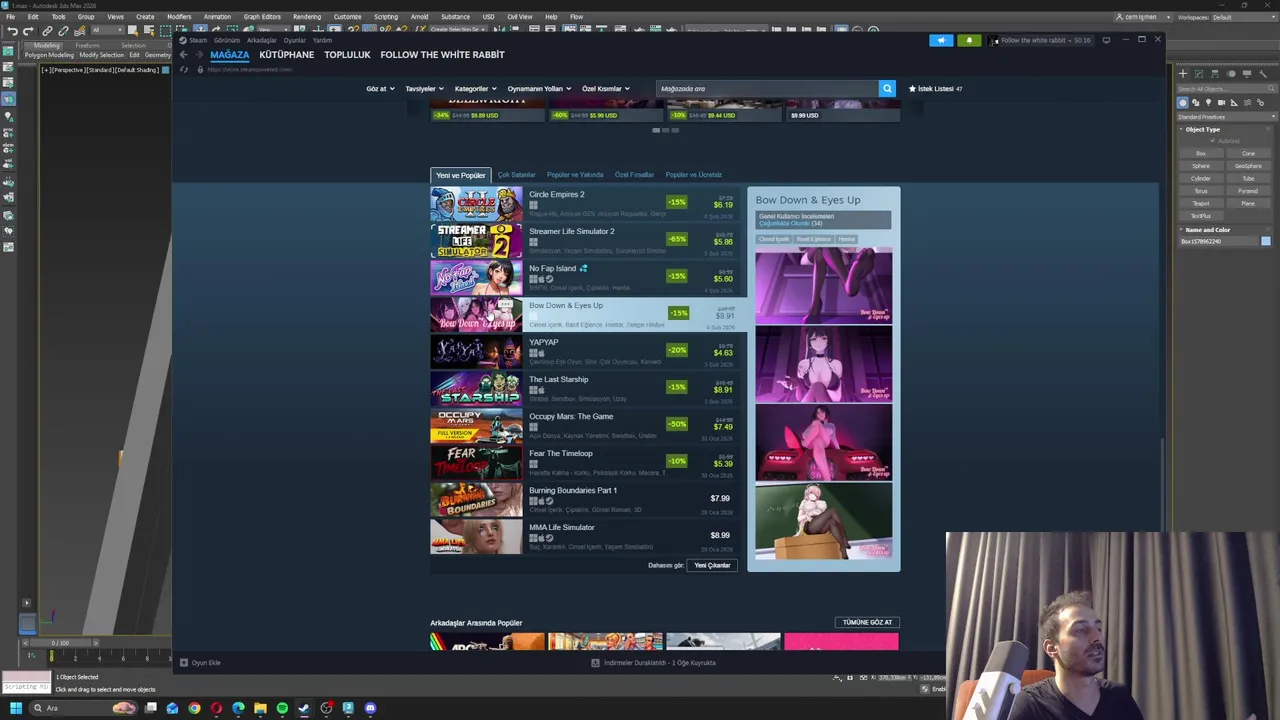Switch to Popüler ve Ücretsiz tab
Viewport: 1280px width, 720px height.
click(x=693, y=175)
